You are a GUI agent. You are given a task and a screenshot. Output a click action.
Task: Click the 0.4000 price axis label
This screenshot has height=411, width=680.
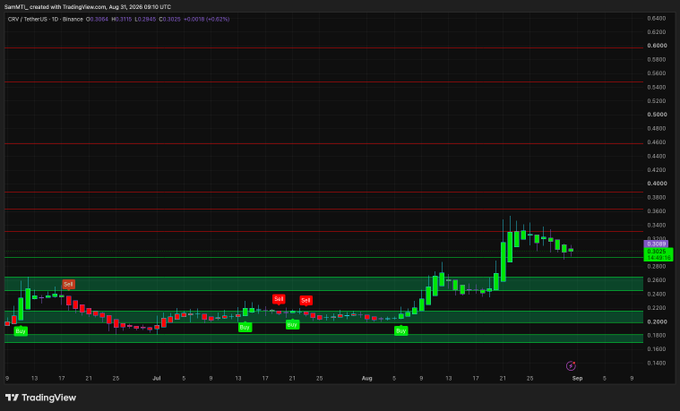click(657, 183)
